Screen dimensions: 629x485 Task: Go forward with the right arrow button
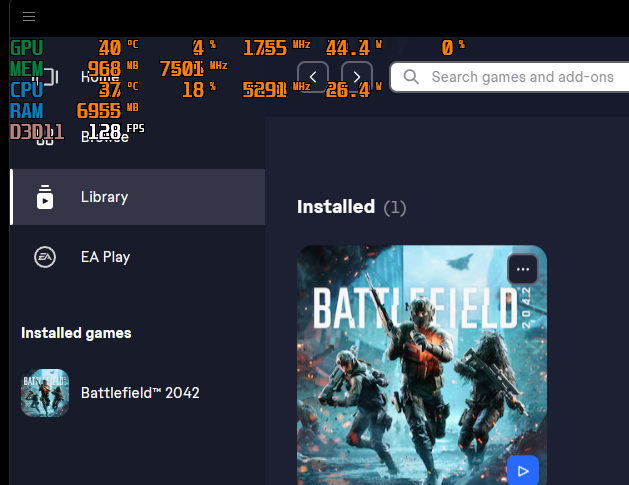[x=357, y=77]
